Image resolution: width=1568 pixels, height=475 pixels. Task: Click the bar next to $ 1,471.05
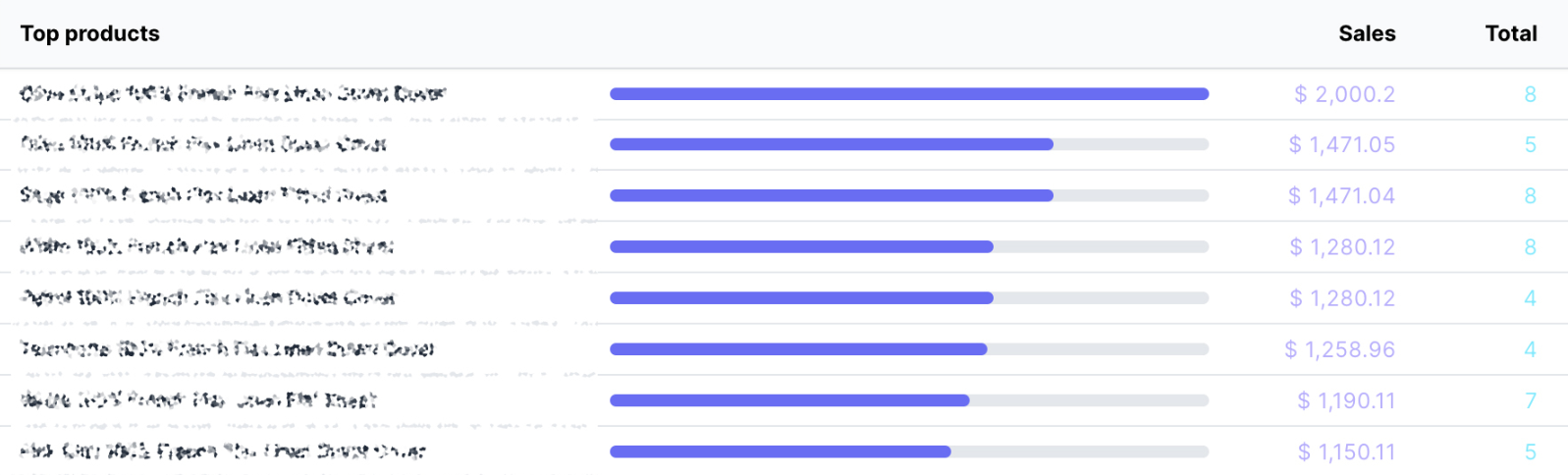click(909, 144)
